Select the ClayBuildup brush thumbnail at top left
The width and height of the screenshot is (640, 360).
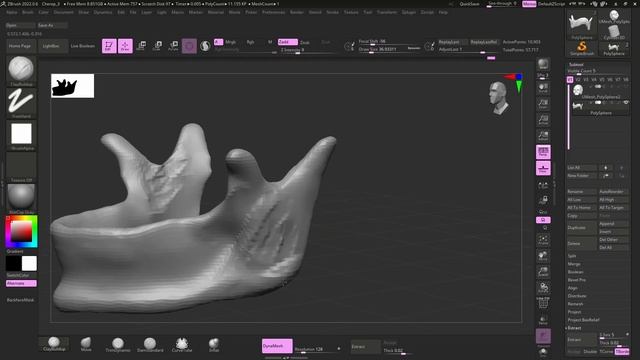pos(21,70)
